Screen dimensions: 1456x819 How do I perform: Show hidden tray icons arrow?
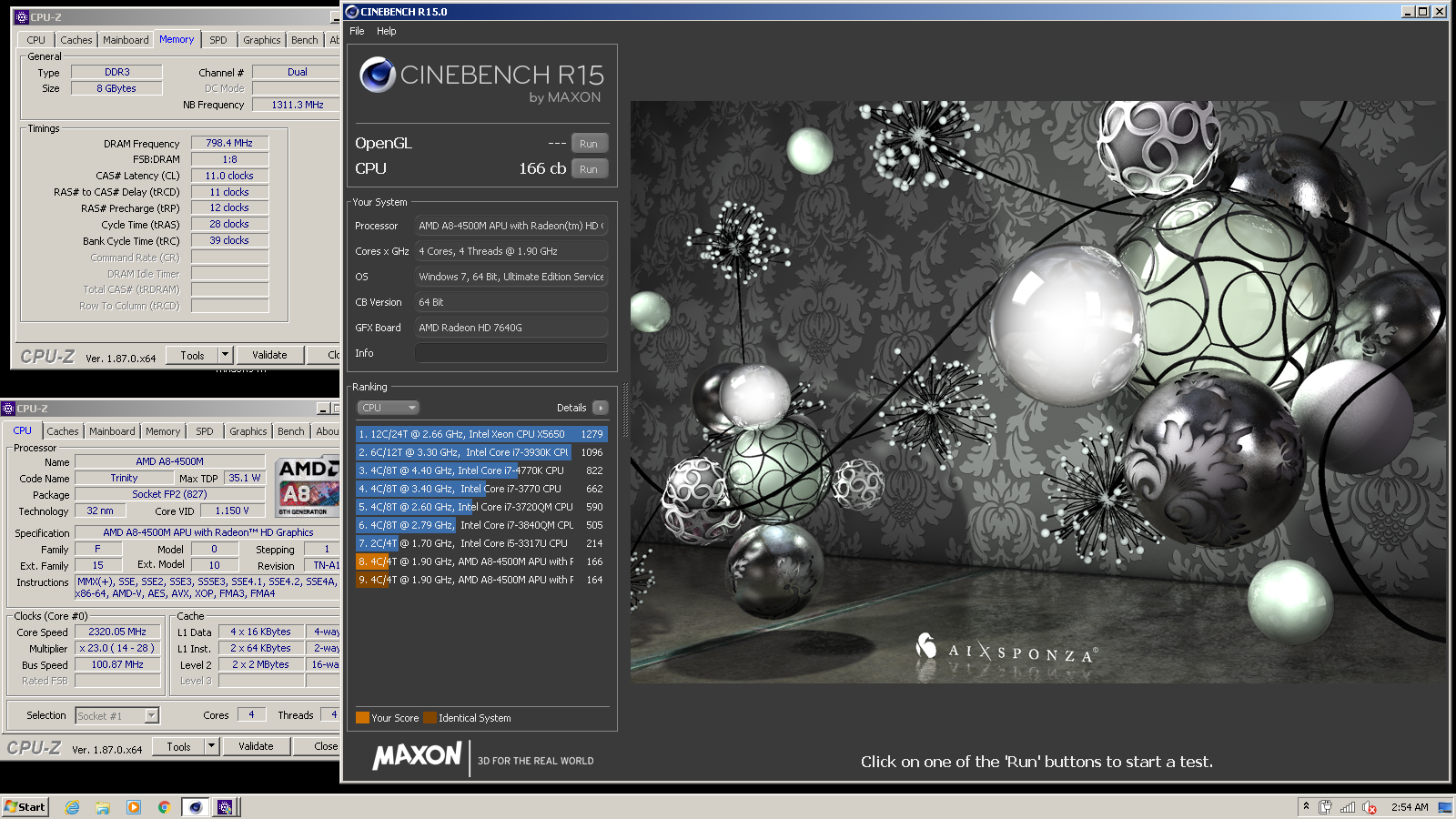[1306, 806]
